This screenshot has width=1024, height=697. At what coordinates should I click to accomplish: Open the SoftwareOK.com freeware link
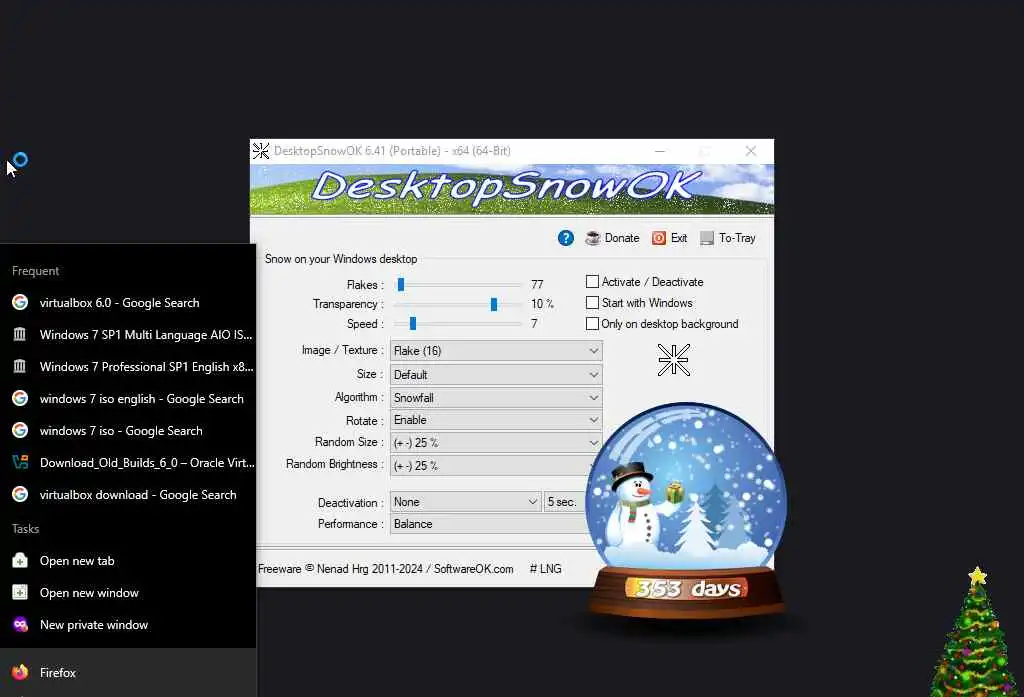coord(473,569)
